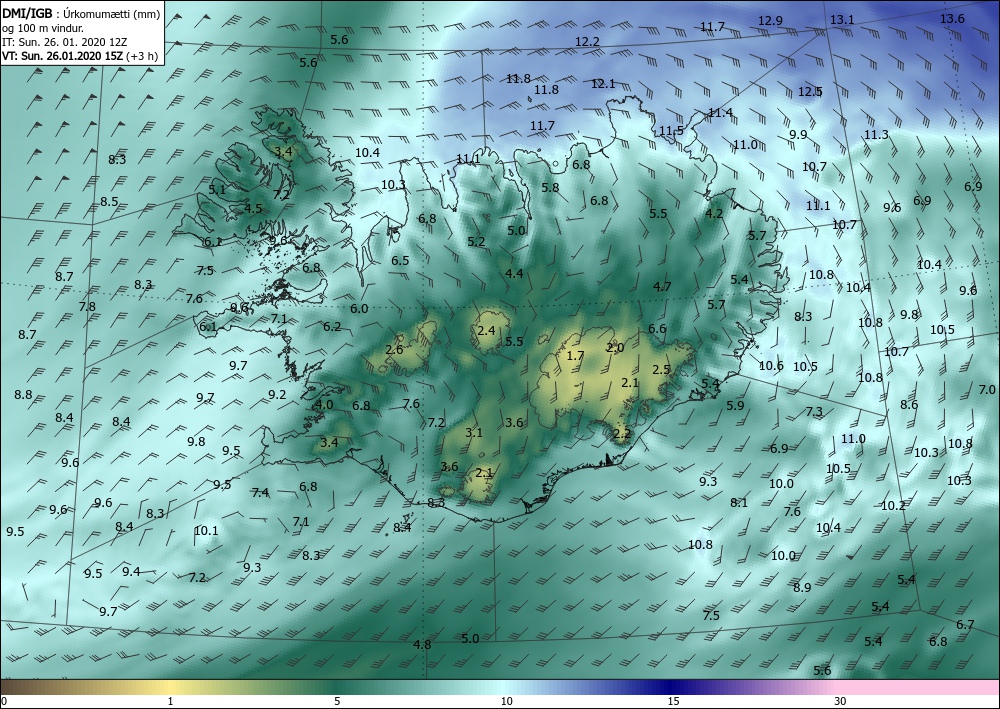Click the 11.3 value label

(876, 135)
